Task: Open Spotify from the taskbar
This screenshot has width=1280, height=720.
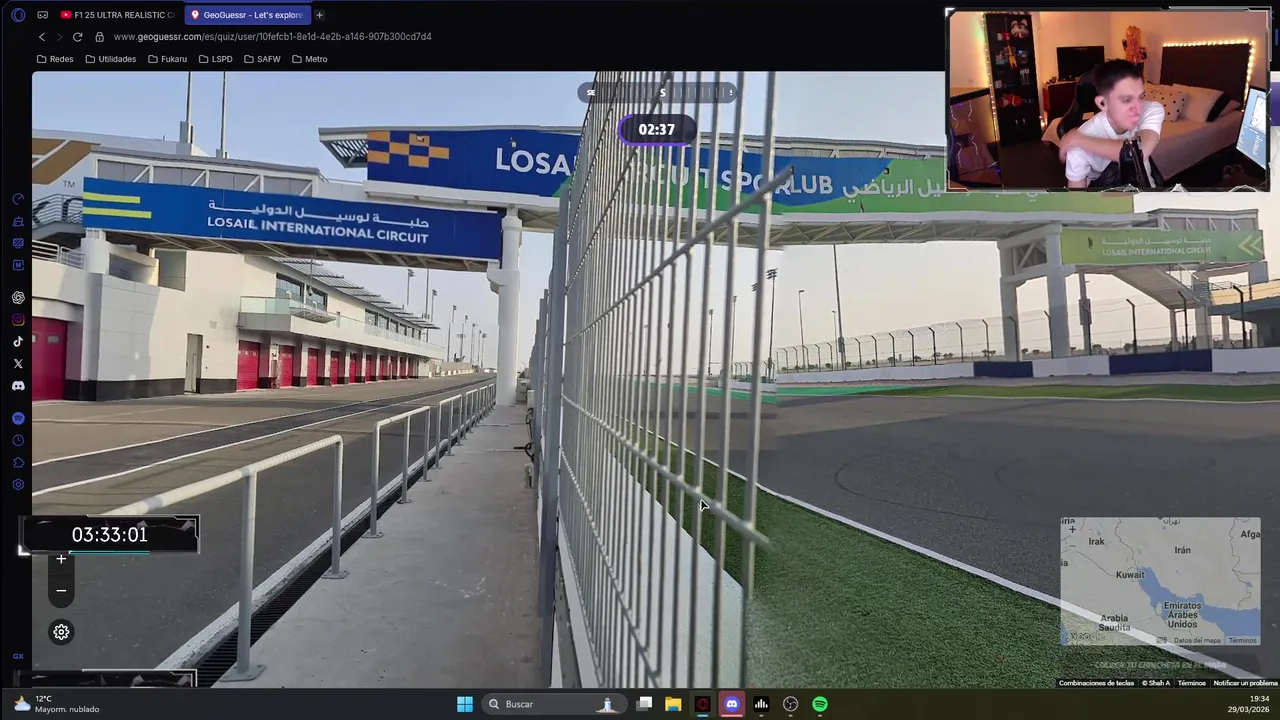Action: (820, 704)
